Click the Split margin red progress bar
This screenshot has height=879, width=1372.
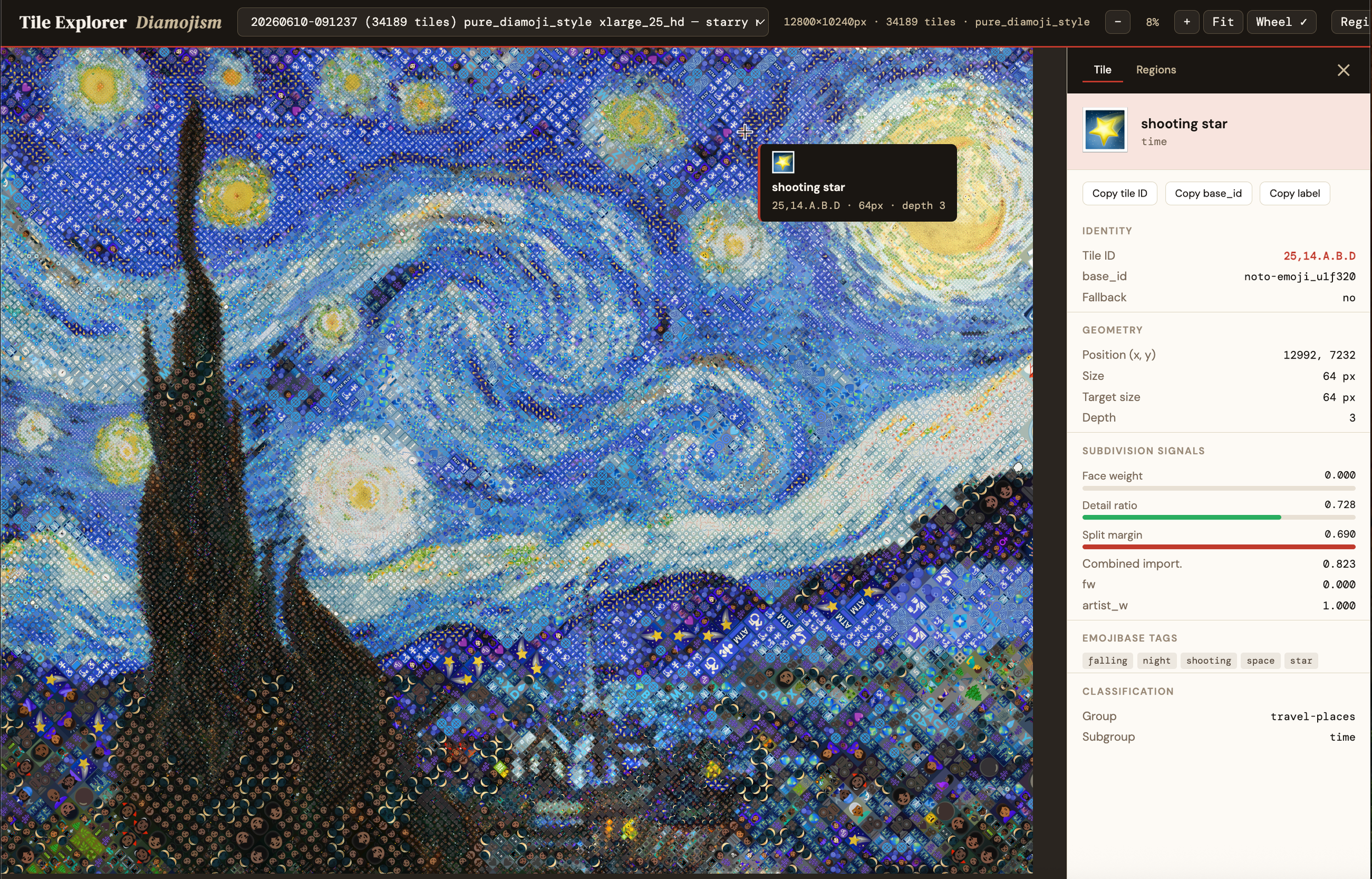(x=1218, y=547)
